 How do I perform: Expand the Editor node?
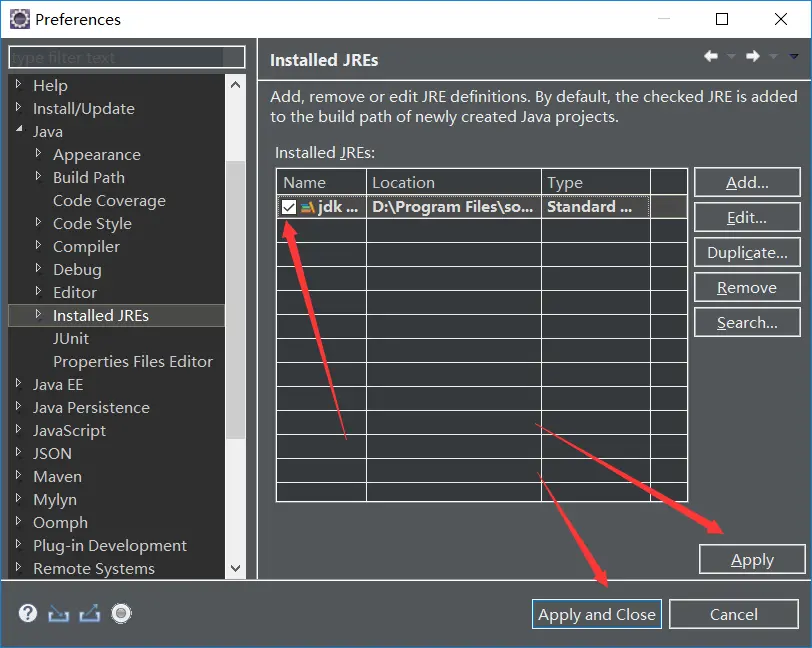38,291
